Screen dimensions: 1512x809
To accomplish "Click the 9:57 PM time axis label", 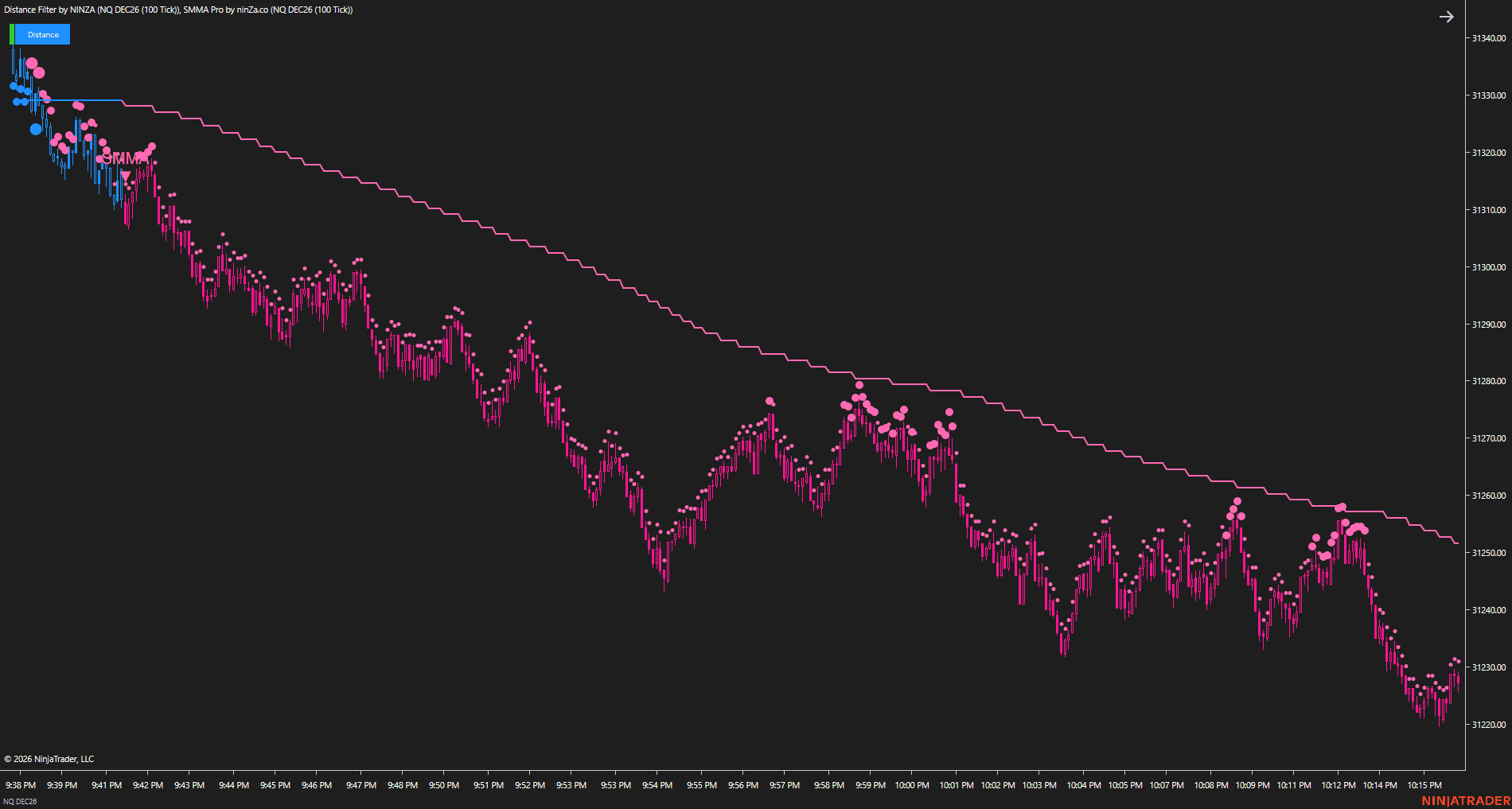I will [785, 785].
